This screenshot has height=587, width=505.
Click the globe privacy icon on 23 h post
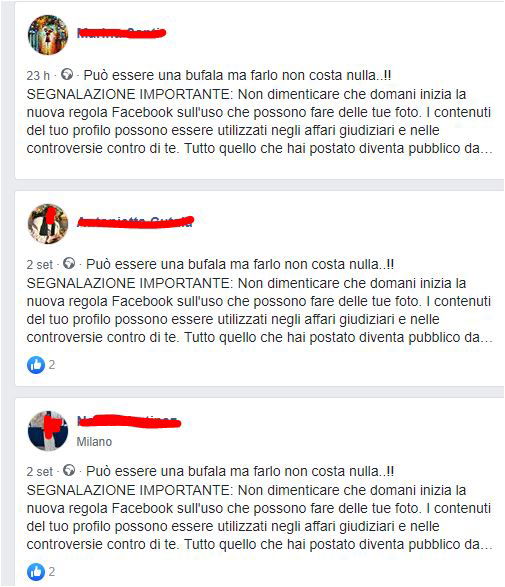pos(67,74)
